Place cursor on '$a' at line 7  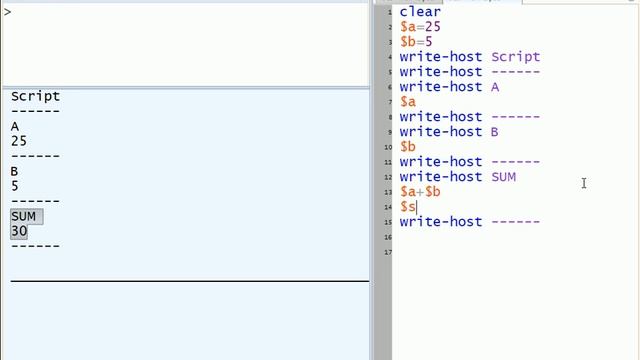[408, 102]
